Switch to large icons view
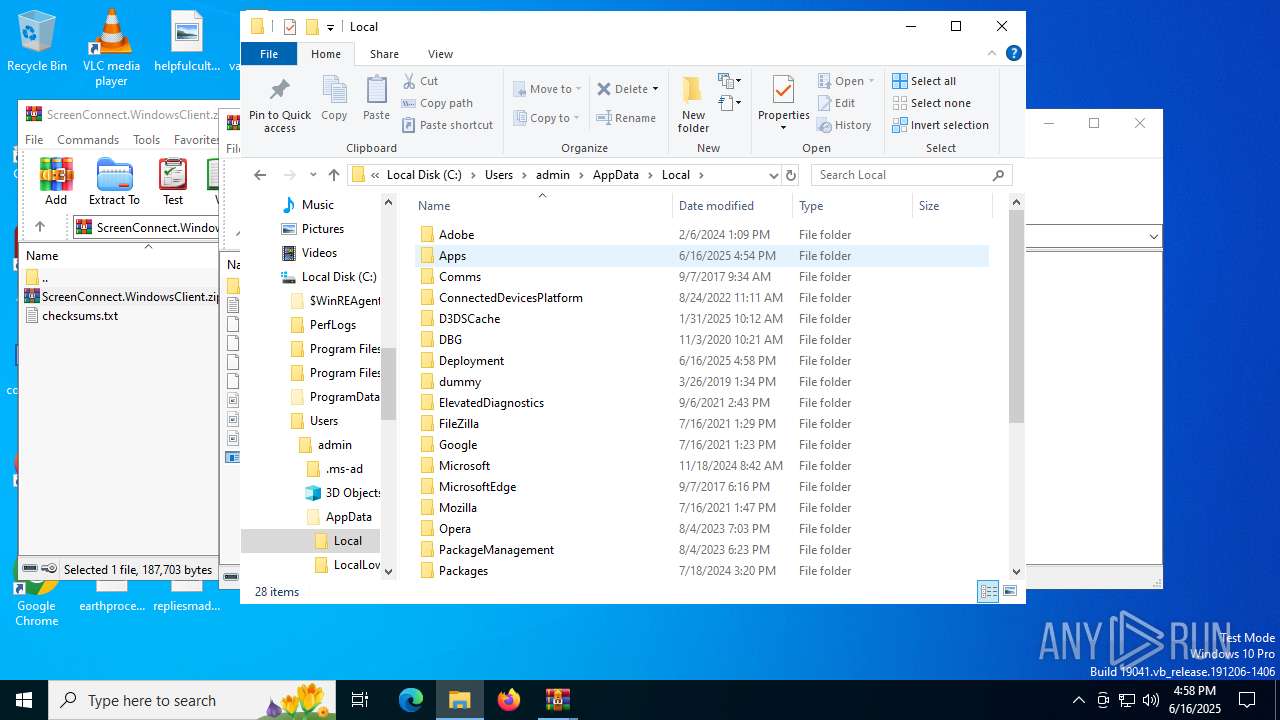 1010,592
